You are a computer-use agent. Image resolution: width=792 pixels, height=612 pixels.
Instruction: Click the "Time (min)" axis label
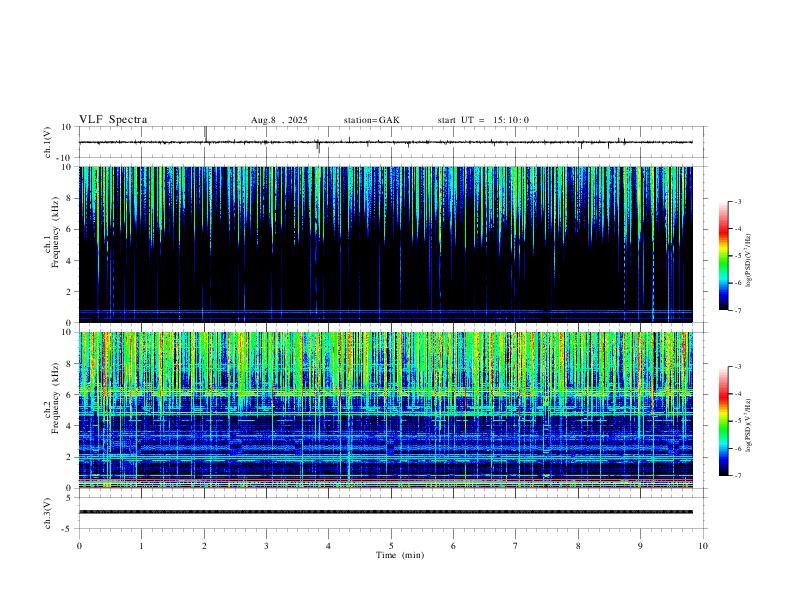[x=400, y=555]
